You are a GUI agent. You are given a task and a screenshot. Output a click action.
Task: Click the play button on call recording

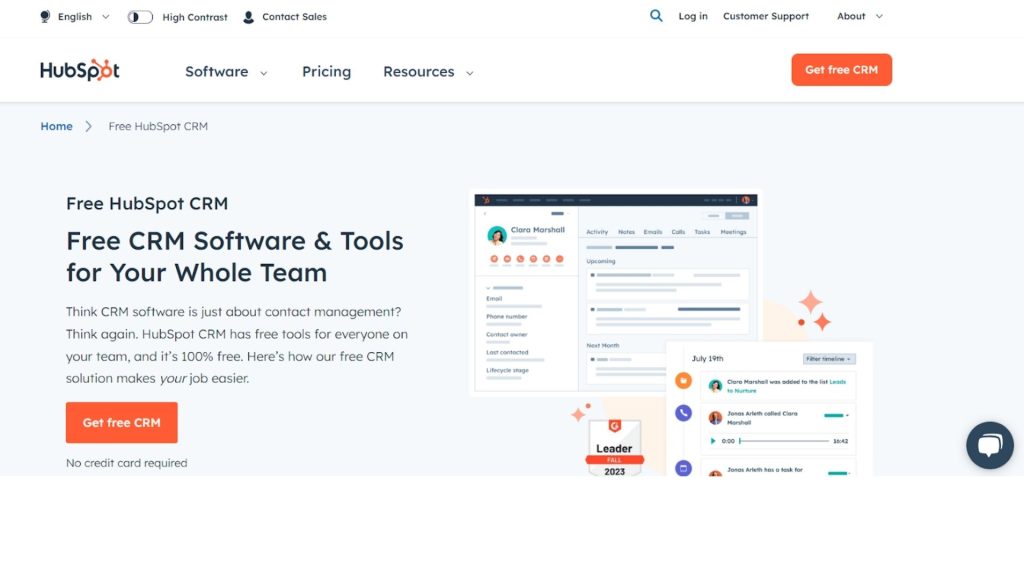[712, 441]
